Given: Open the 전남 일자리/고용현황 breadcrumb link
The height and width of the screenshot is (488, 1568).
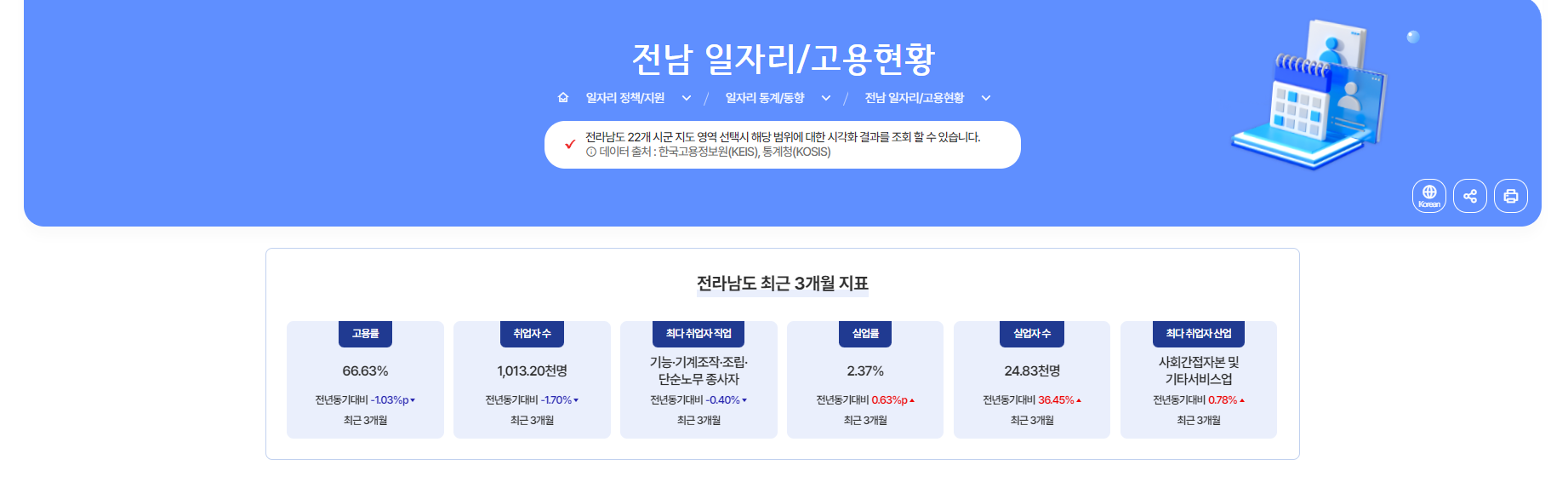Looking at the screenshot, I should [x=915, y=98].
